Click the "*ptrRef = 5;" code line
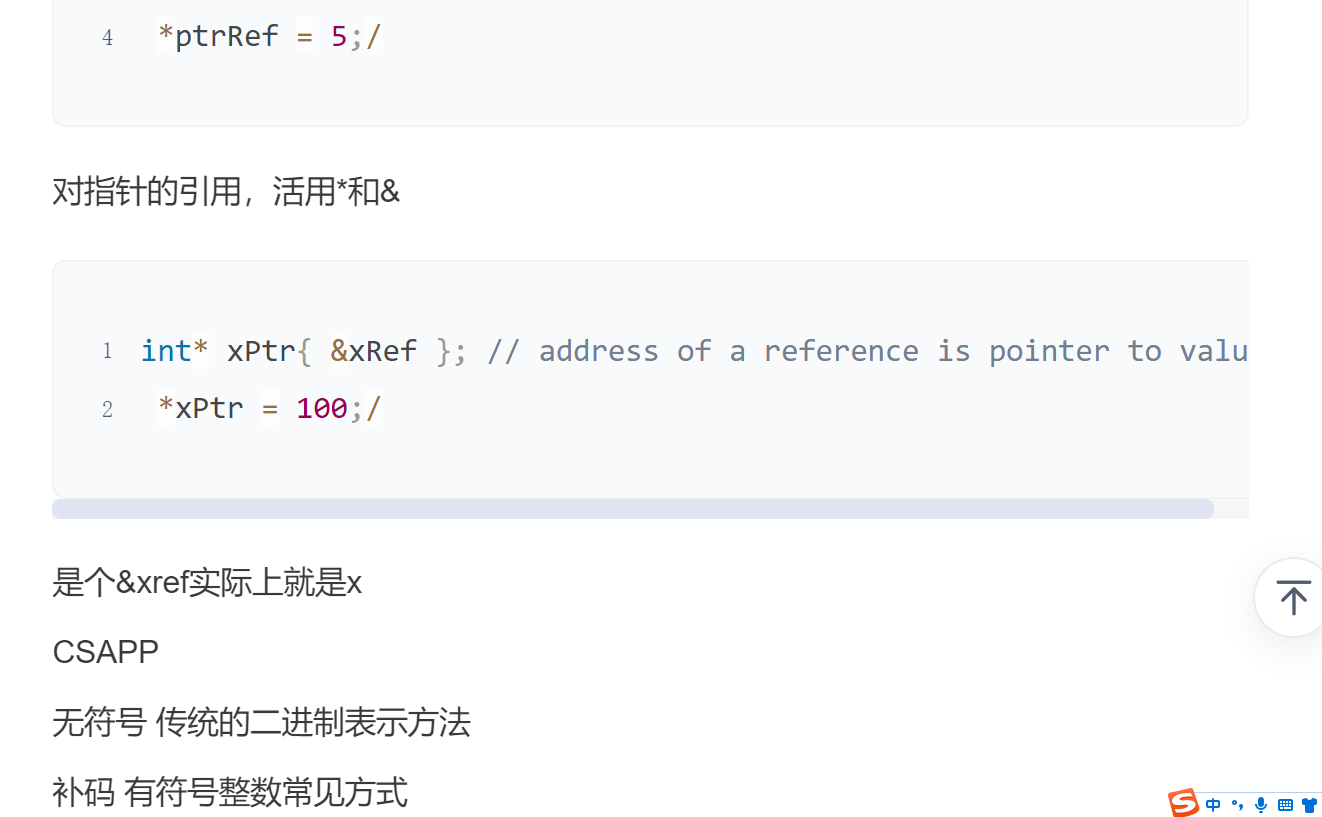 pyautogui.click(x=269, y=37)
